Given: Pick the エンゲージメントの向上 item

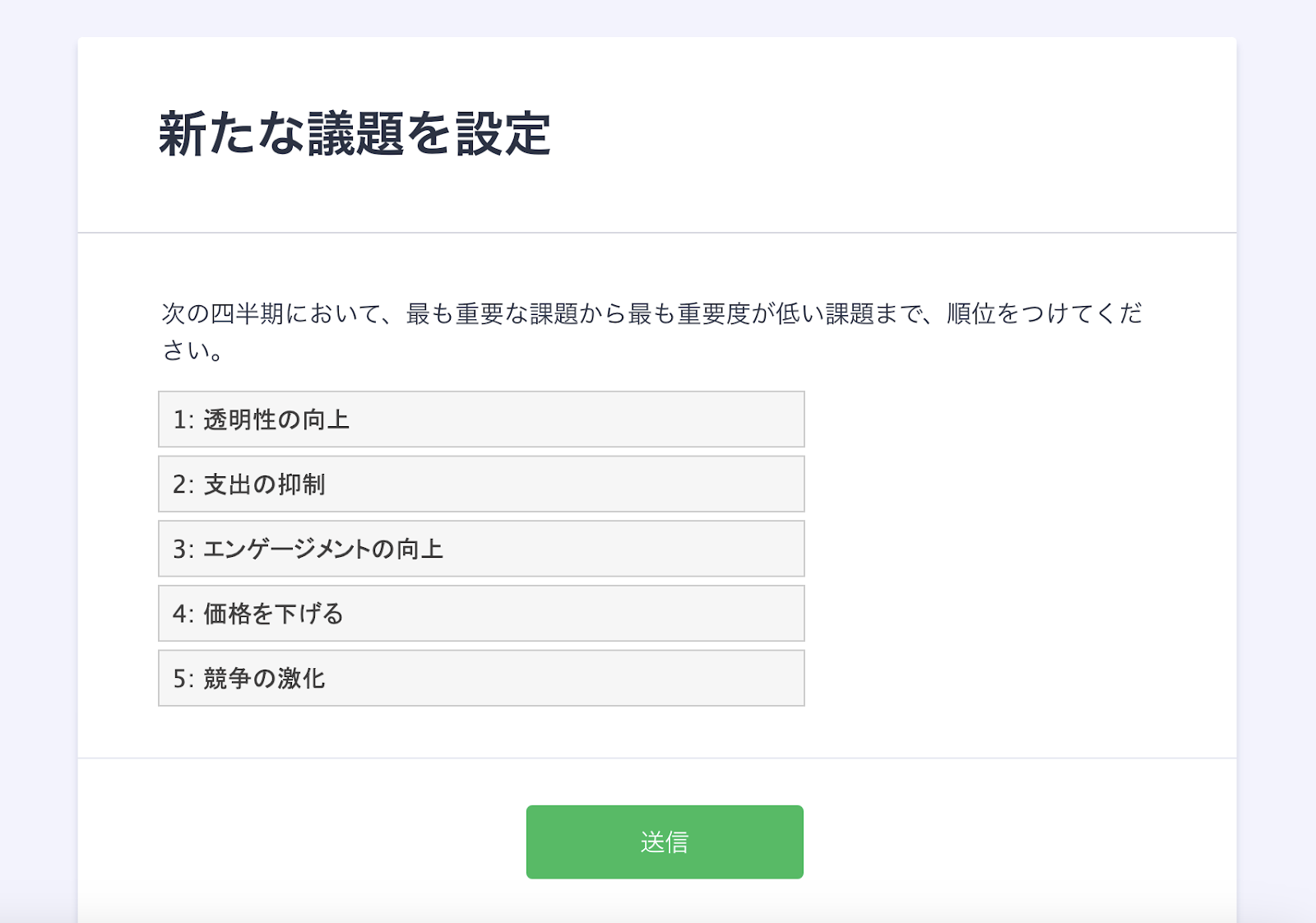Looking at the screenshot, I should tap(481, 549).
